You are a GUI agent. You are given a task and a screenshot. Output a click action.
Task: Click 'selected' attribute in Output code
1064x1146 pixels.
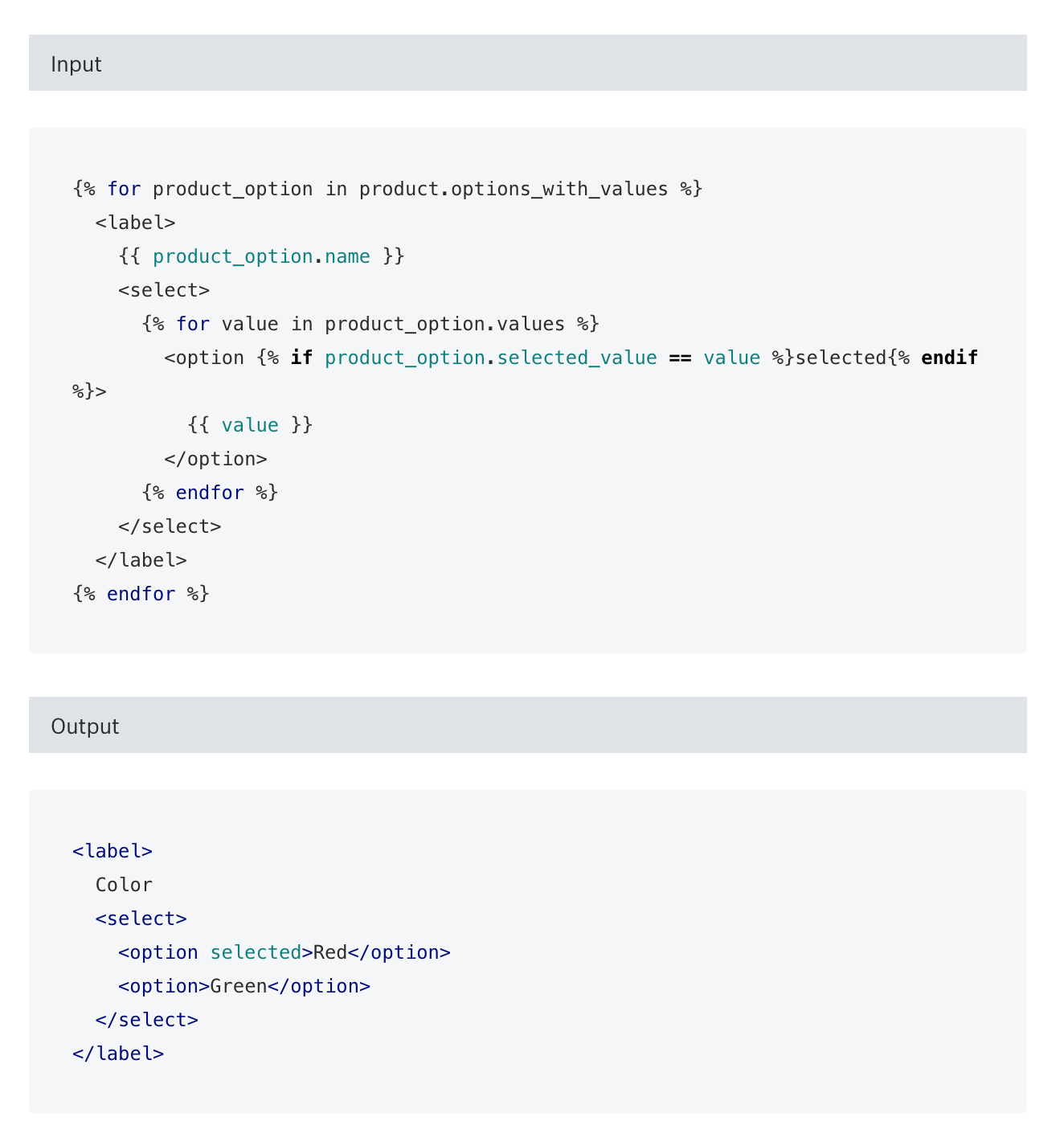(x=256, y=953)
